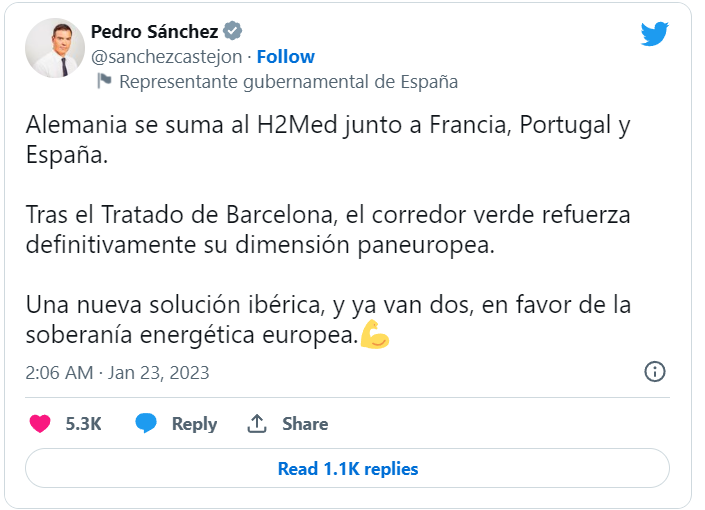Click the Share text label
Viewport: 705px width, 510px height.
[305, 424]
